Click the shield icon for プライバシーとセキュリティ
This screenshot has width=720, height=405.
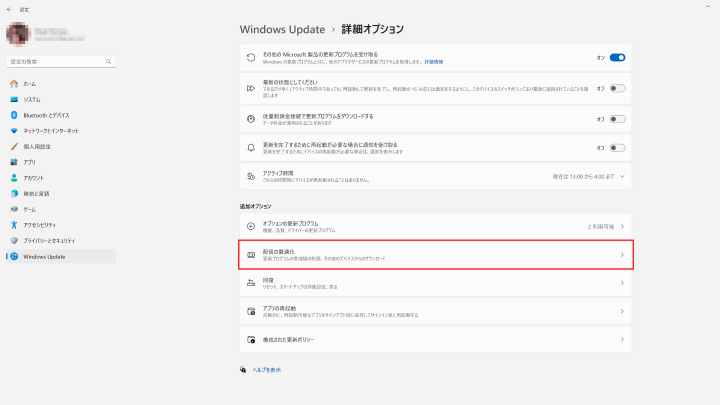14,241
